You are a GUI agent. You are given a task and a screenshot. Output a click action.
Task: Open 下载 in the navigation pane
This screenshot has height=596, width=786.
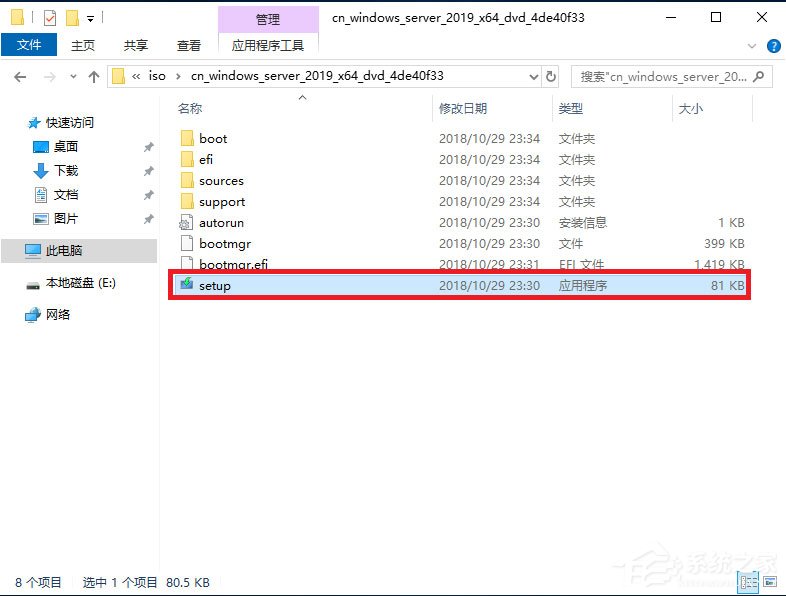pos(66,171)
